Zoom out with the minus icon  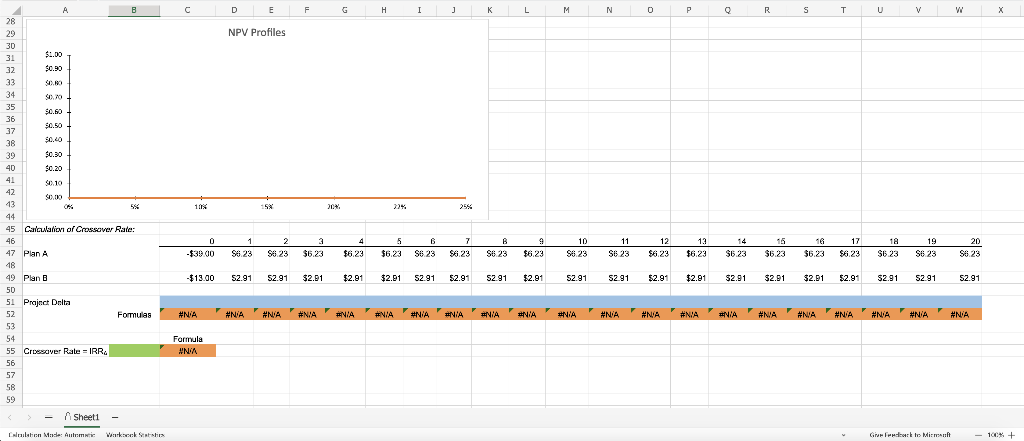[x=978, y=434]
